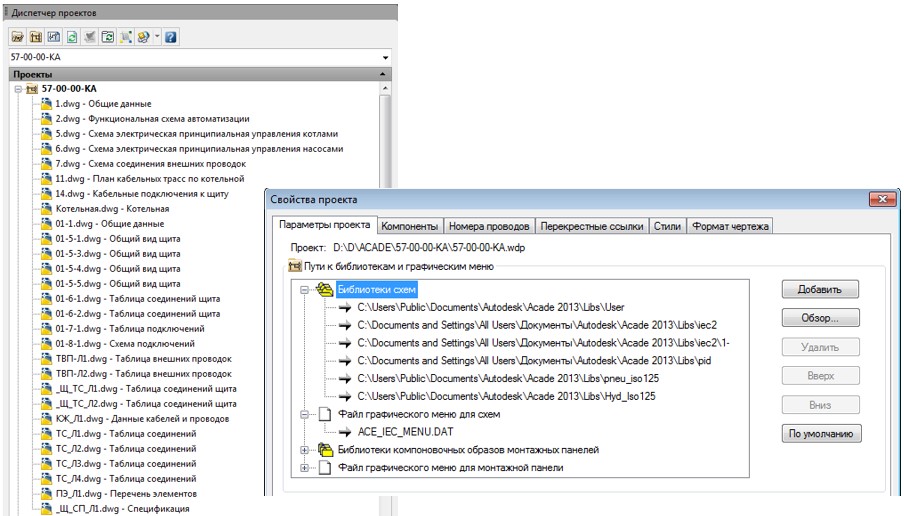The width and height of the screenshot is (904, 516).
Task: Click the New Project toolbar icon
Action: pos(36,37)
